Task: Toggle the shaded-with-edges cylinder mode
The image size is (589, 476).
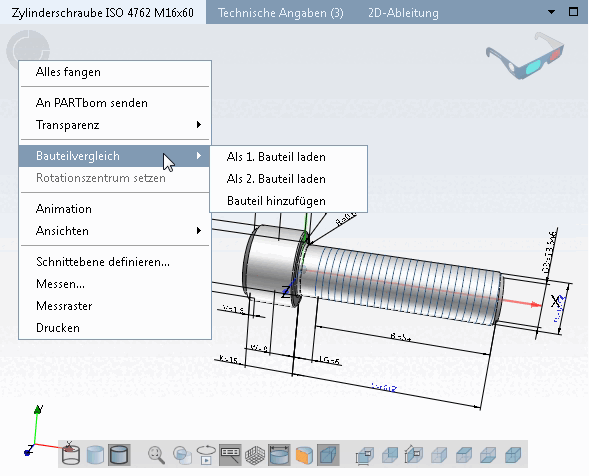Action: (119, 455)
